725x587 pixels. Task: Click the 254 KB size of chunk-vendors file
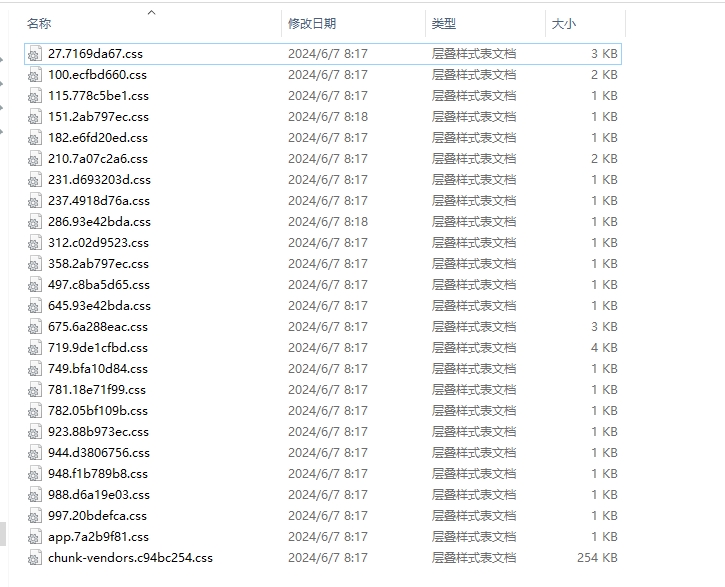pyautogui.click(x=597, y=558)
